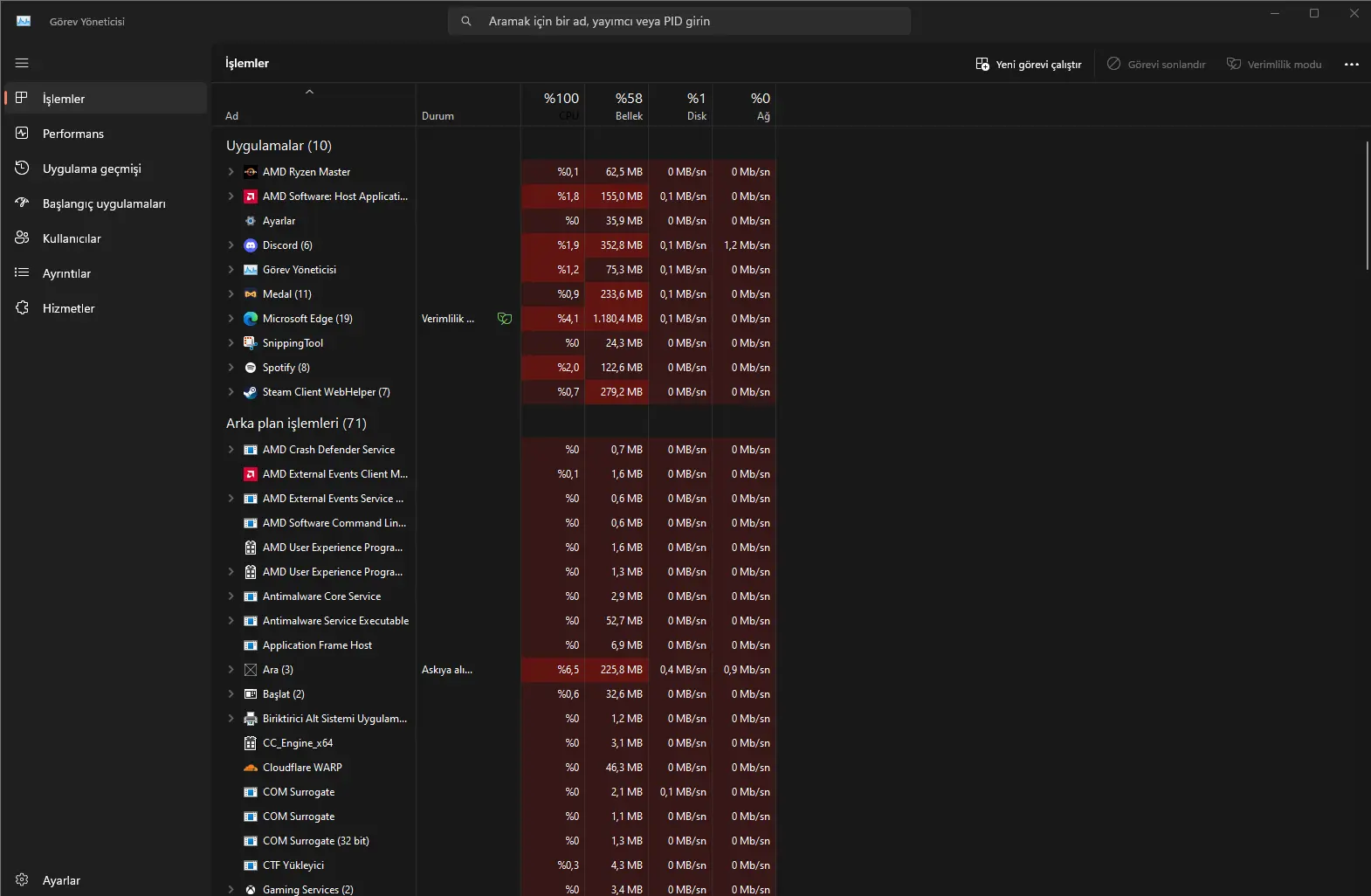Expand the Gaming Services (2) group
The height and width of the screenshot is (896, 1371).
pyautogui.click(x=231, y=889)
